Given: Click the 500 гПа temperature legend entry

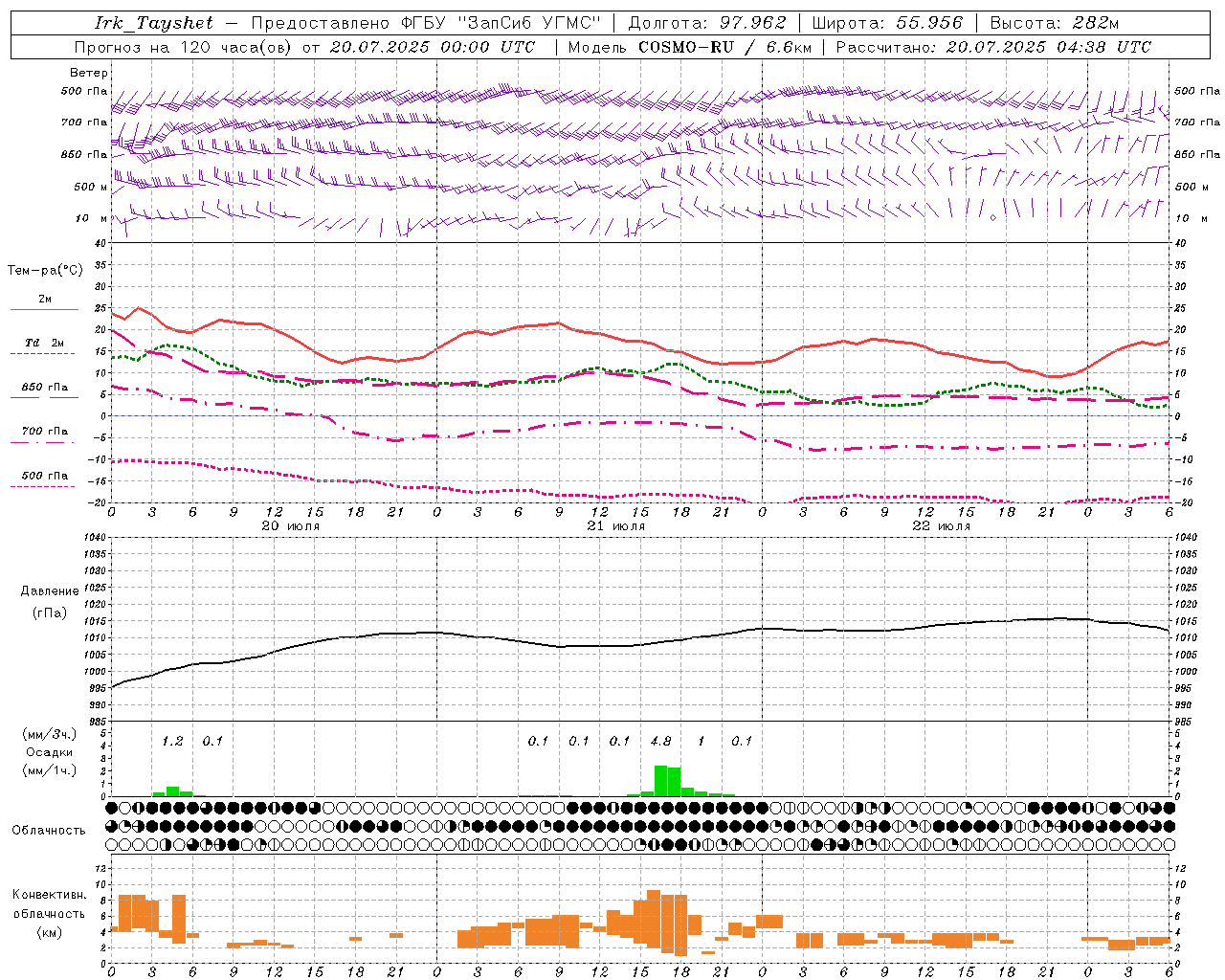Looking at the screenshot, I should (x=45, y=476).
